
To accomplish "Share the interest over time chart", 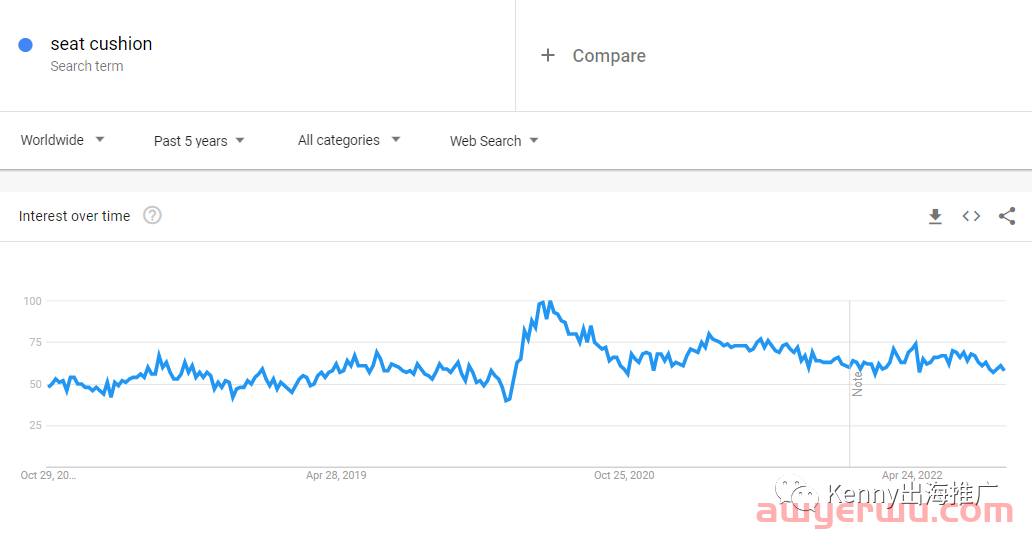I will point(1007,216).
